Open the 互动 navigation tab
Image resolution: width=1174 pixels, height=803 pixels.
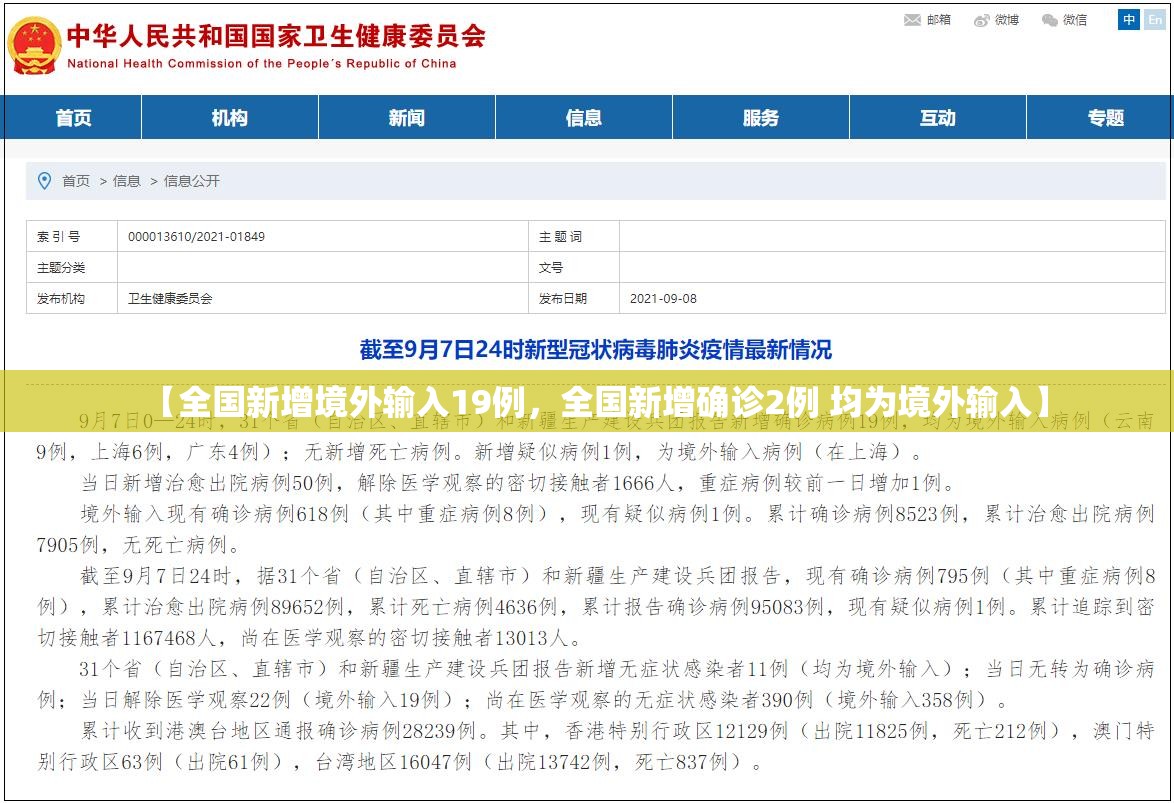coord(937,118)
